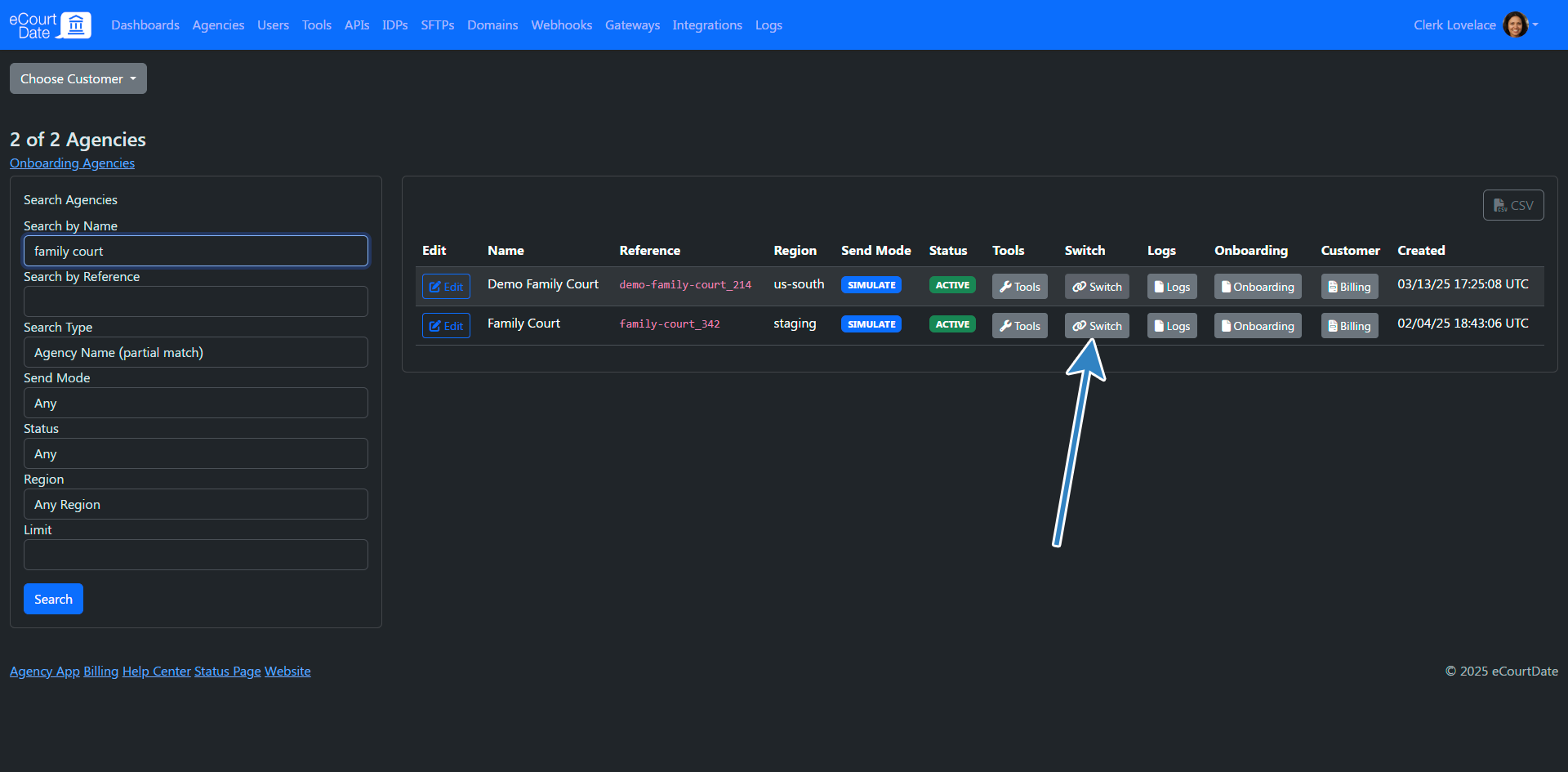The width and height of the screenshot is (1568, 772).
Task: Click created date 03/13/25 17:25:08 UTC
Action: coord(1463,283)
